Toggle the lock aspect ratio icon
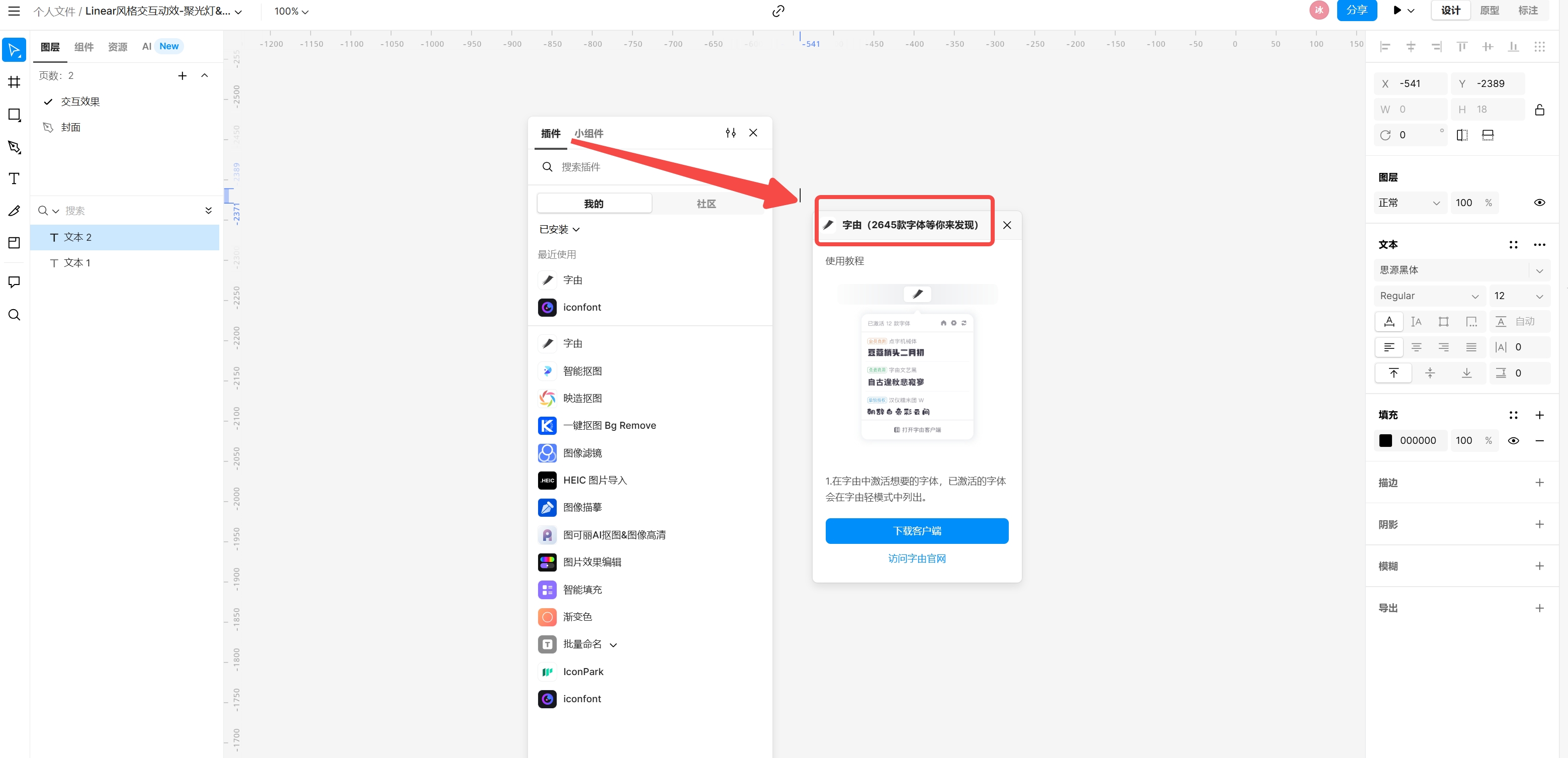 click(x=1539, y=110)
